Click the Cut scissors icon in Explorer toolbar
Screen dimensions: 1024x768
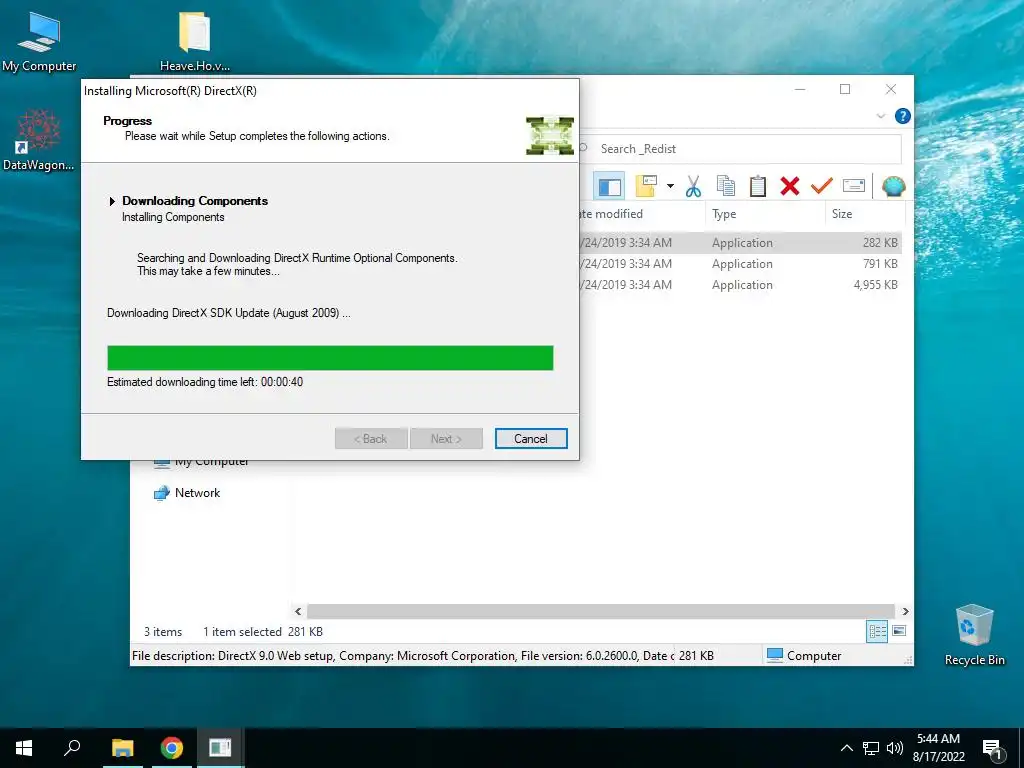coord(694,187)
